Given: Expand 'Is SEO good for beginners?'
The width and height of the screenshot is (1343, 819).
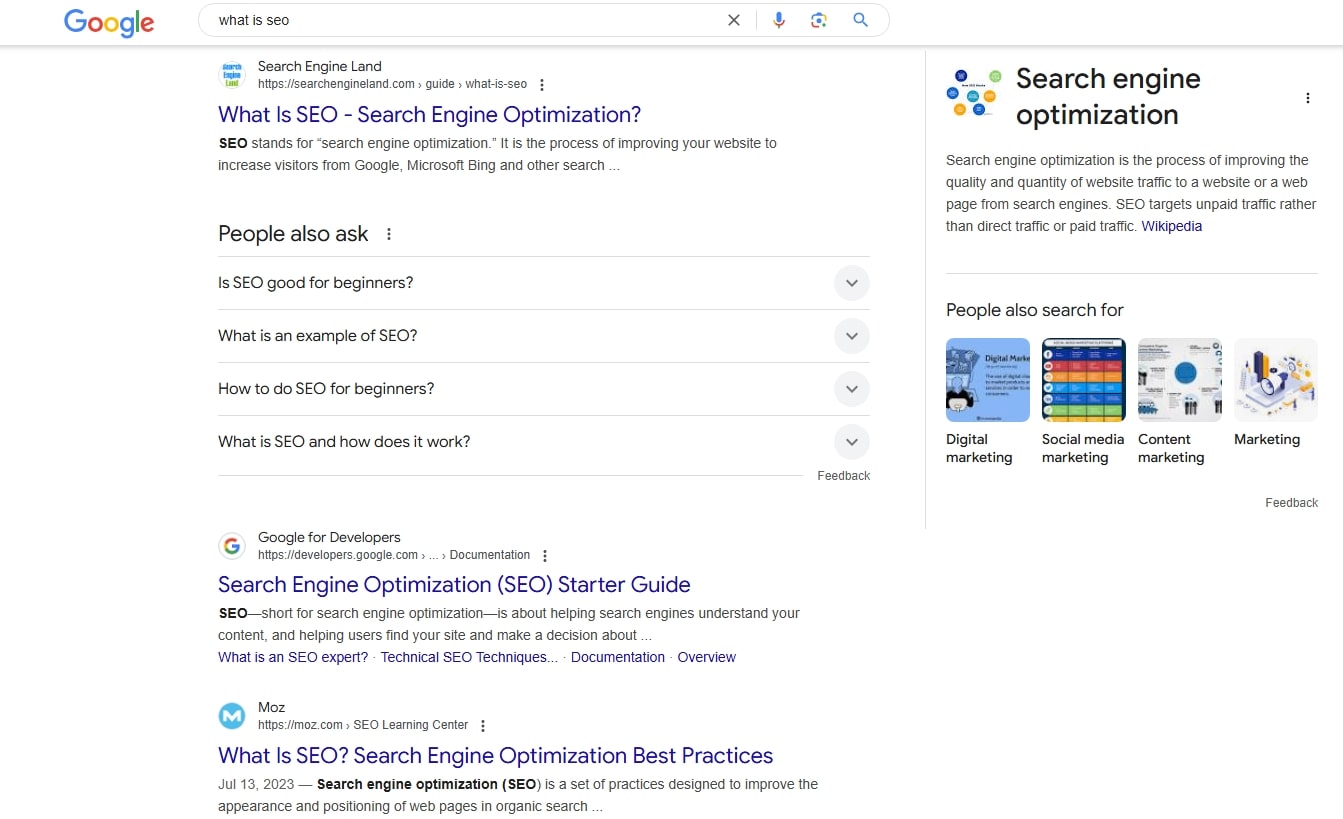Looking at the screenshot, I should [x=544, y=283].
